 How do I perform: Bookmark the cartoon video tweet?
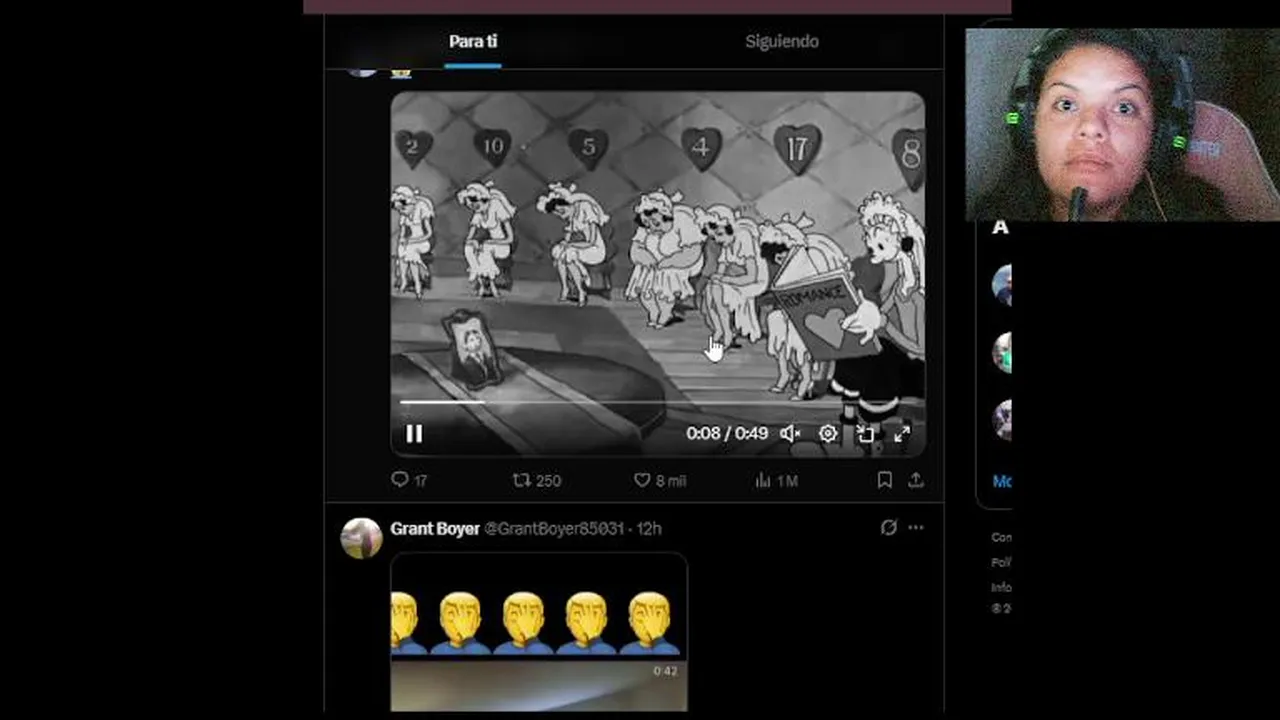(x=884, y=480)
